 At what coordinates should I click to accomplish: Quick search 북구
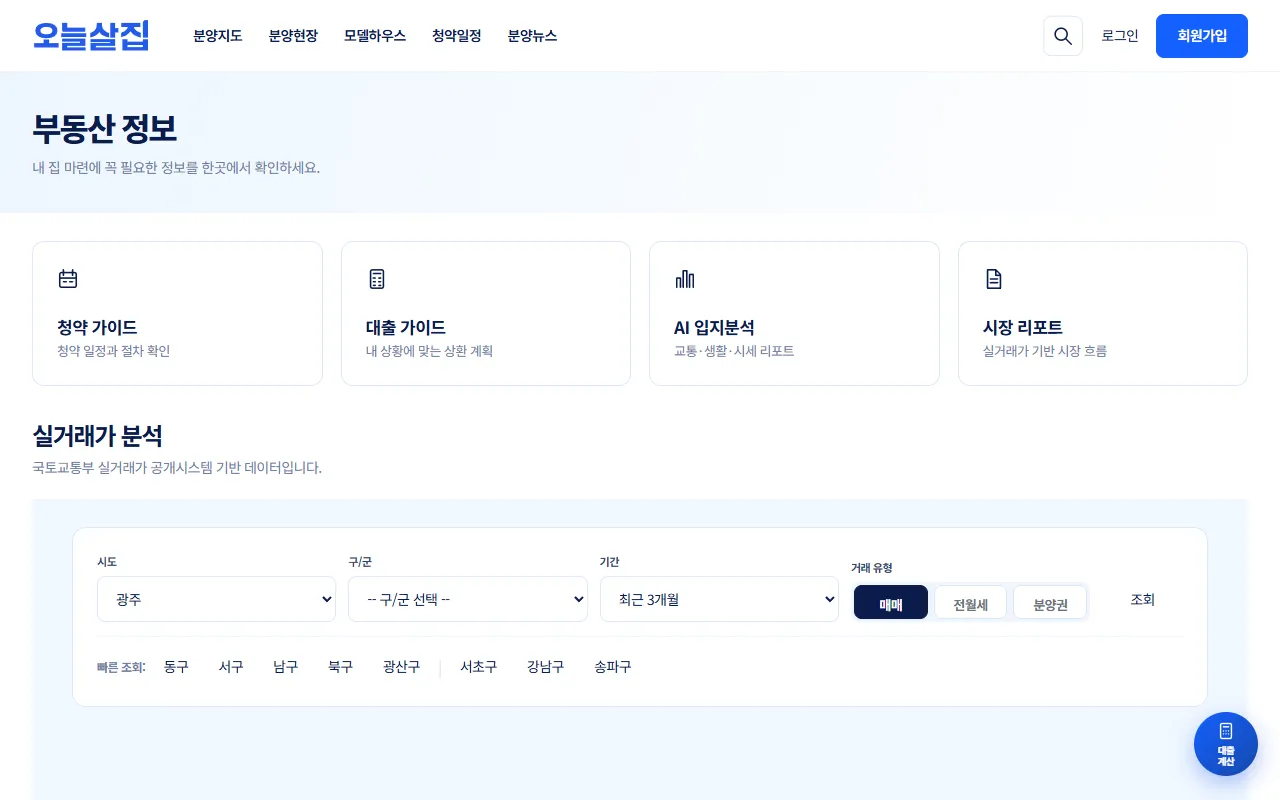(341, 667)
